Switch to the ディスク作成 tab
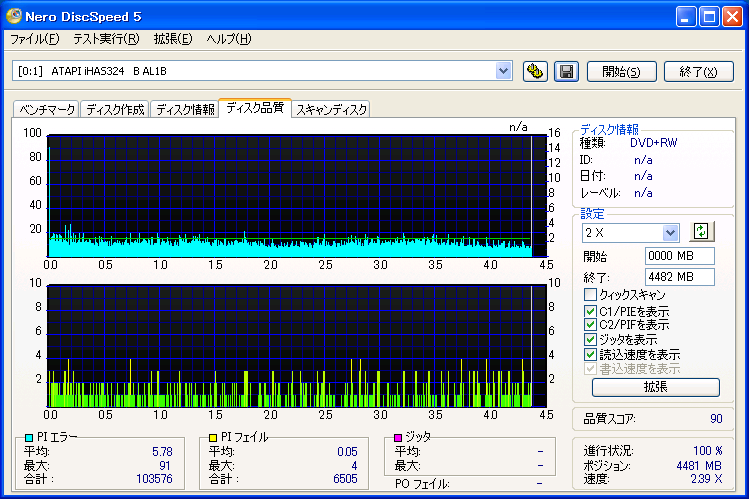This screenshot has height=499, width=749. click(x=115, y=109)
